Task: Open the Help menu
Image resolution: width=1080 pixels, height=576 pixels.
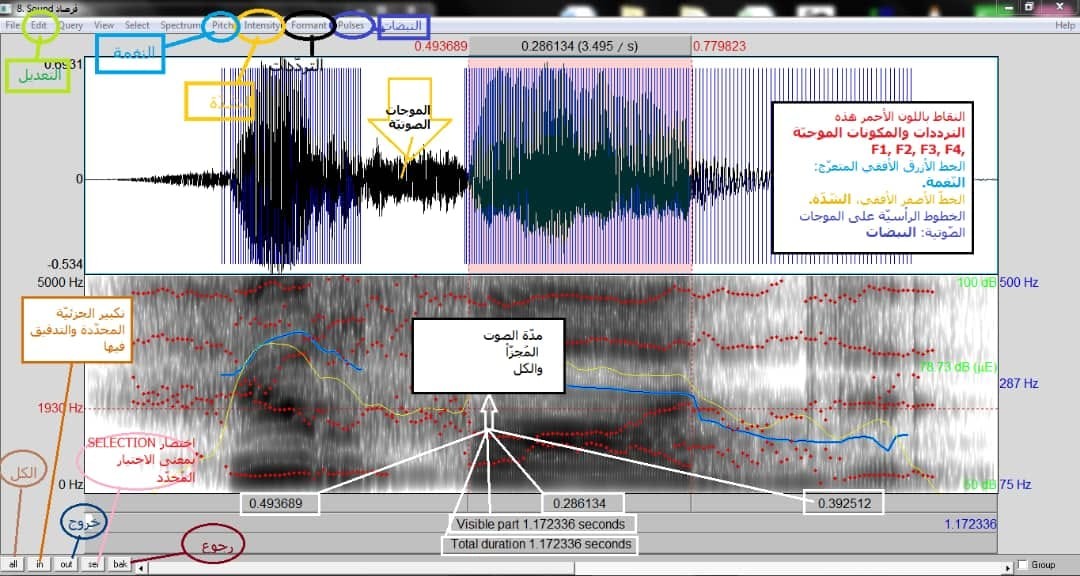Action: click(x=1064, y=24)
